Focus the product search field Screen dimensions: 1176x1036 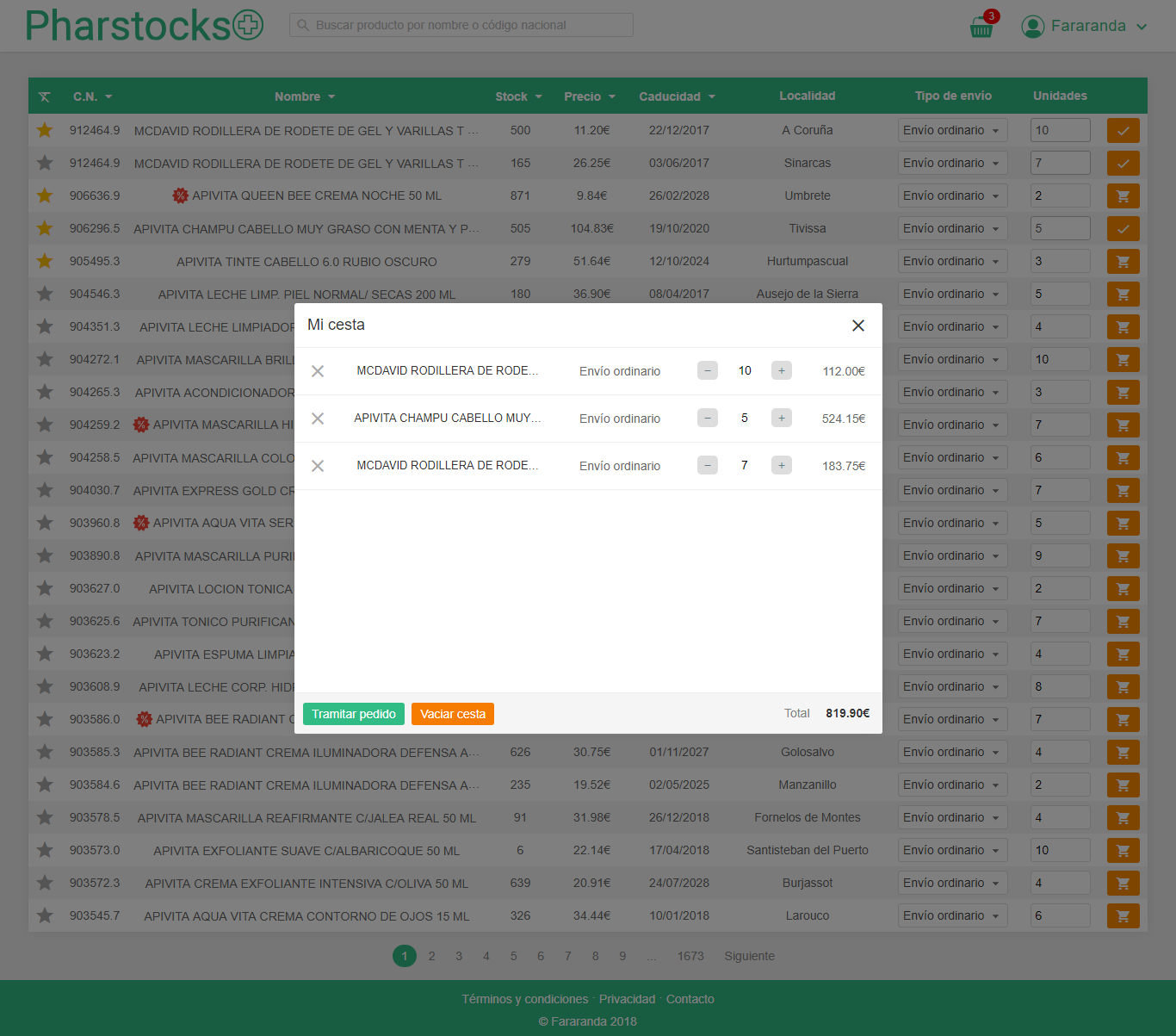(461, 25)
